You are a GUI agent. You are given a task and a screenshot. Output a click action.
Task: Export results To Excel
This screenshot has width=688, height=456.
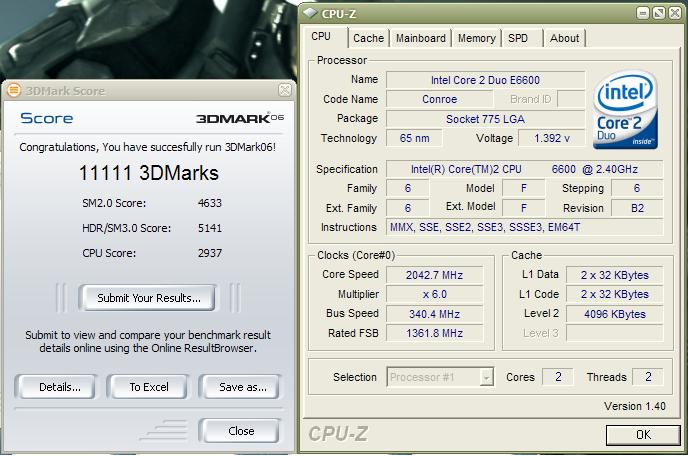tap(148, 387)
